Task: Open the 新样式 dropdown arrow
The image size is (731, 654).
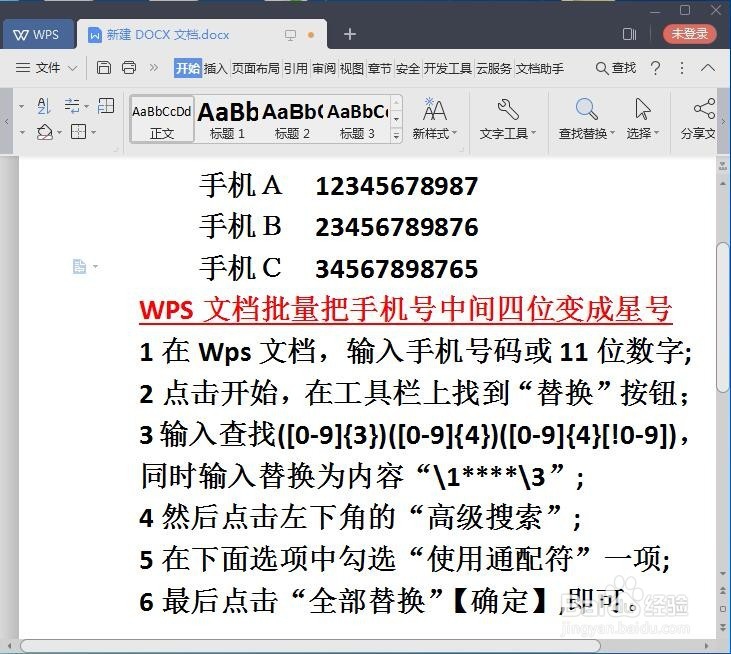Action: point(454,134)
